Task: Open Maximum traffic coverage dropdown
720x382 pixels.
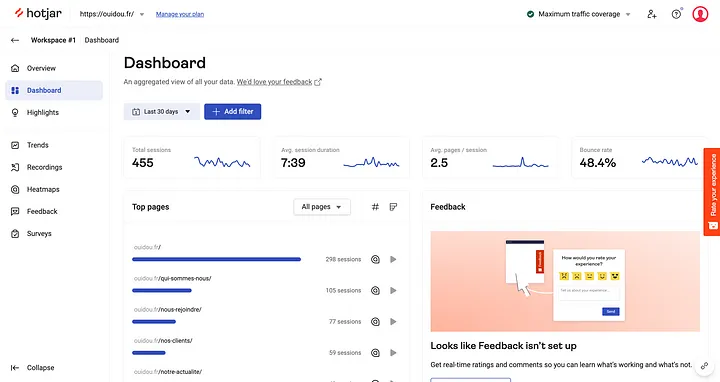Action: click(x=579, y=14)
